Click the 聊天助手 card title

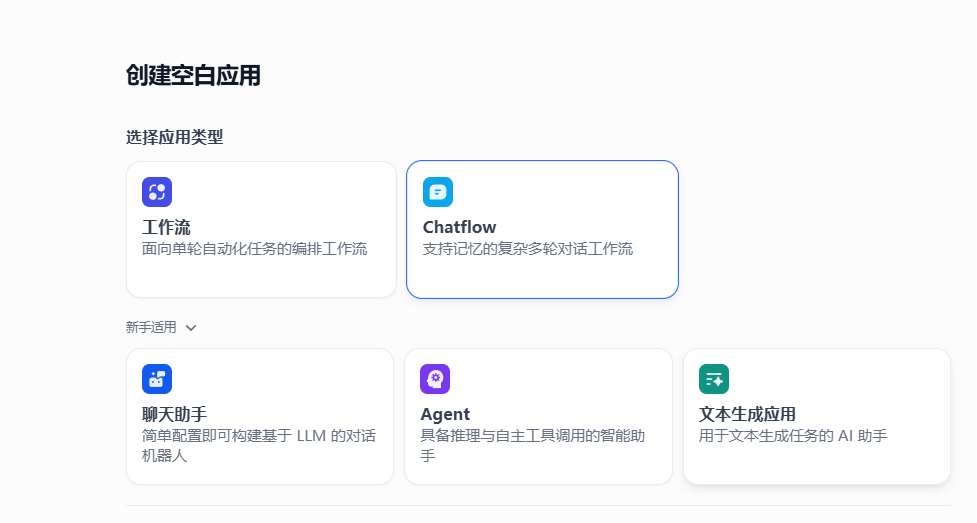click(x=175, y=414)
